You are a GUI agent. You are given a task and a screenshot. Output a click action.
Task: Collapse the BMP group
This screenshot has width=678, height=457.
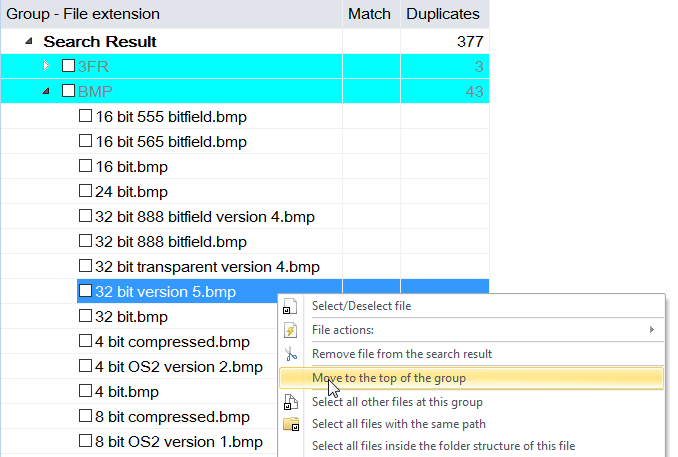click(x=45, y=92)
